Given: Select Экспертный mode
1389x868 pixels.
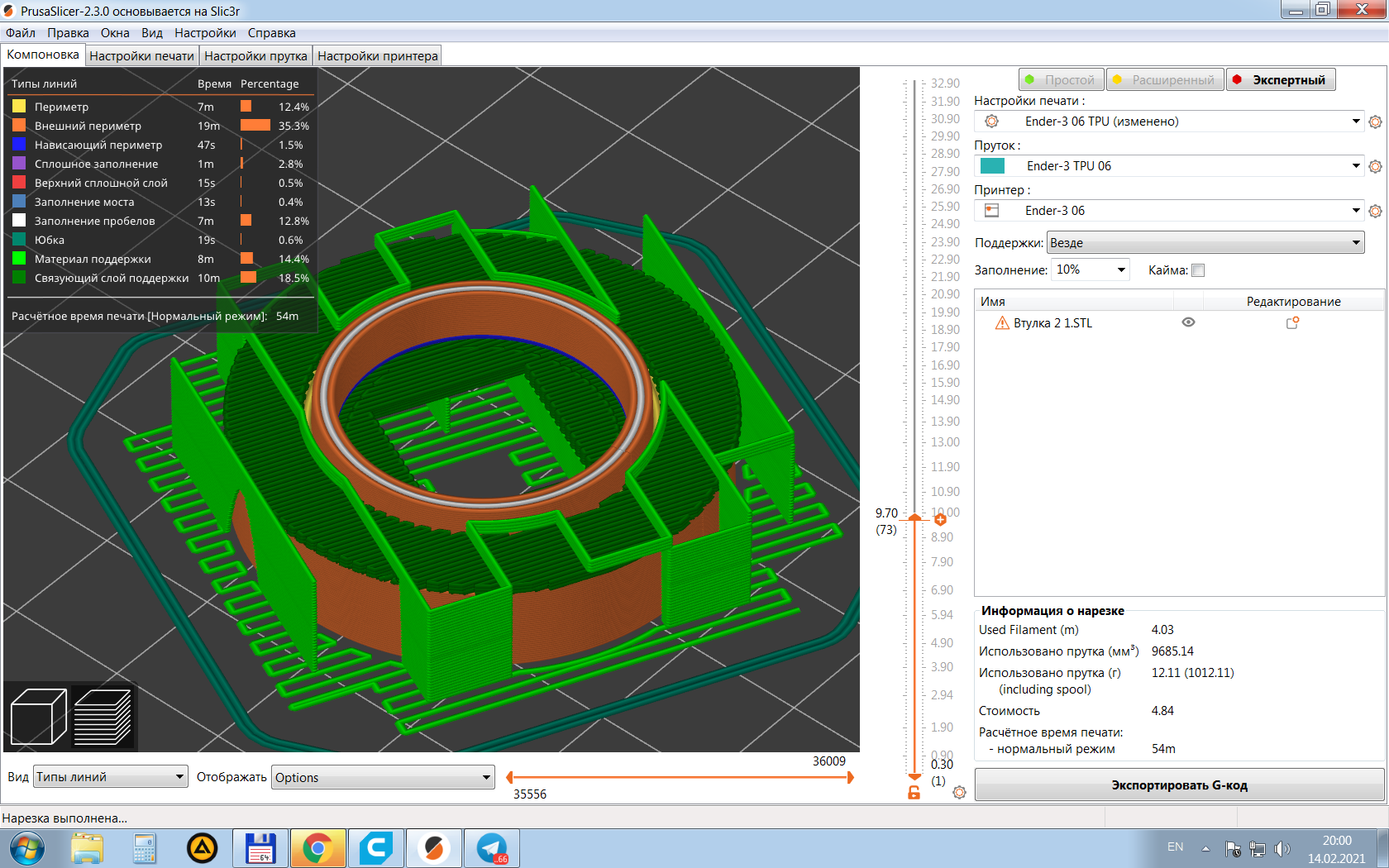Looking at the screenshot, I should (1280, 80).
